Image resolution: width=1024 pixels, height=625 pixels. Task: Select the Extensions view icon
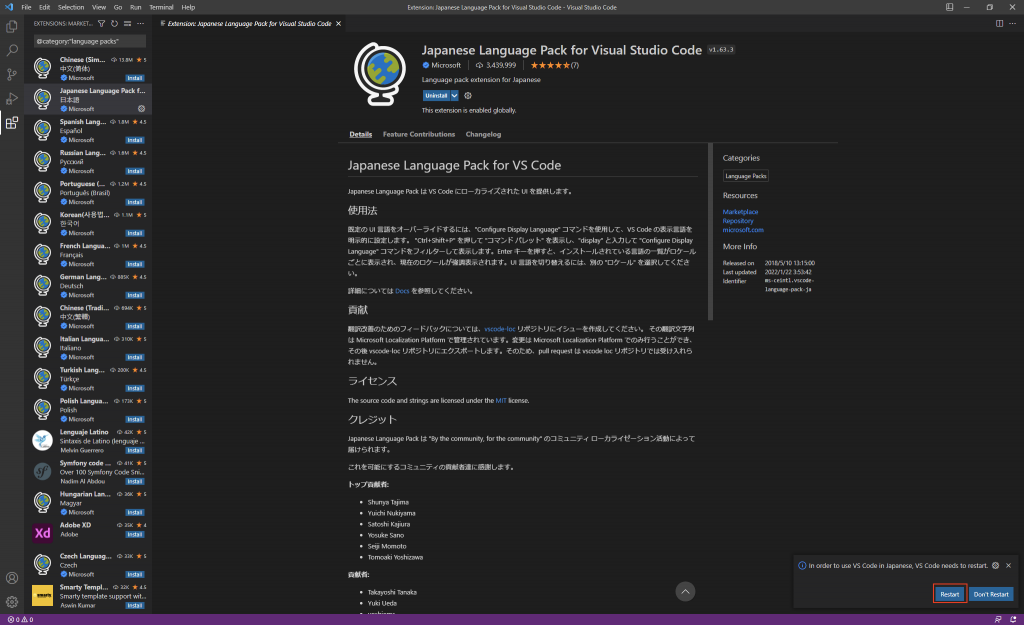12,123
